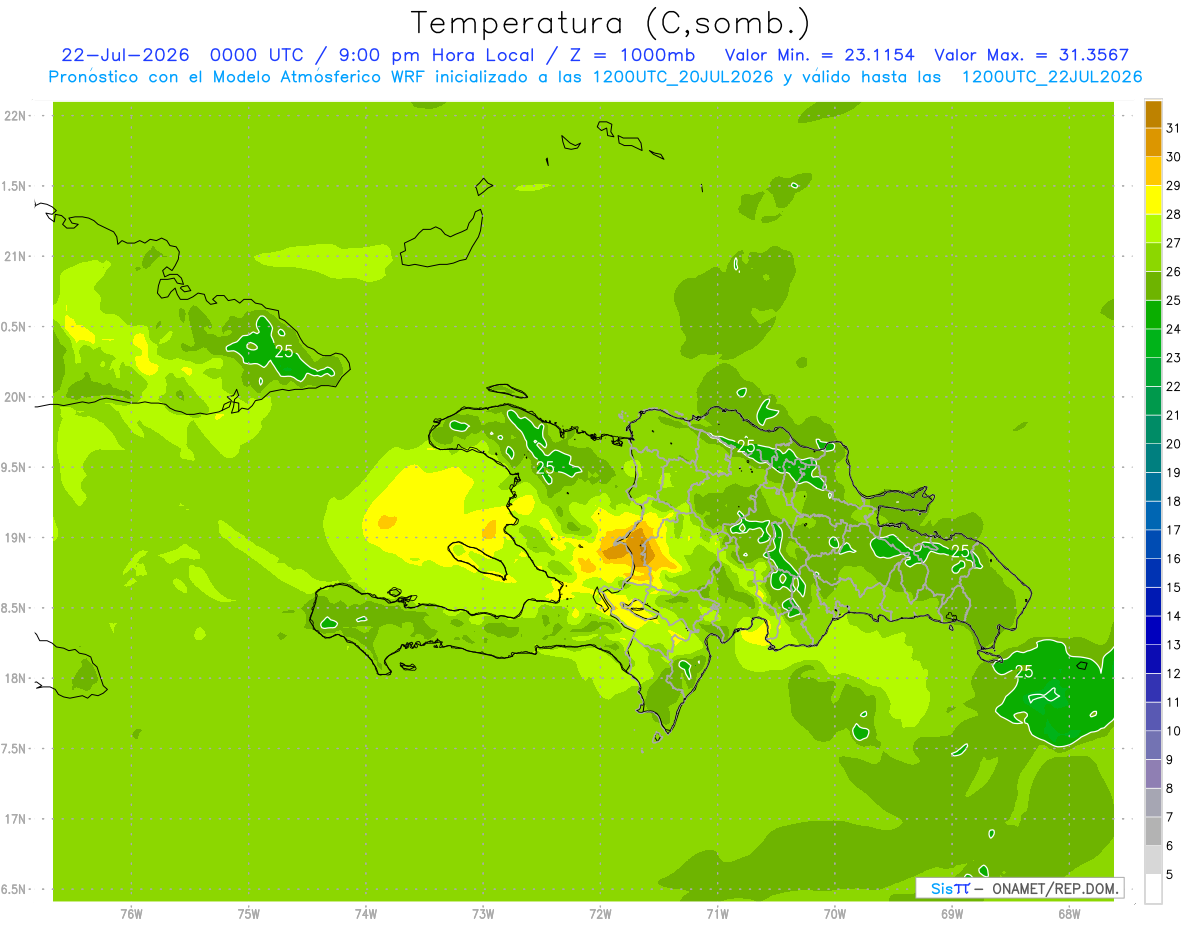Click the 'ONAMET/REP.DOM.' credit label
The width and height of the screenshot is (1200, 927).
point(1055,888)
